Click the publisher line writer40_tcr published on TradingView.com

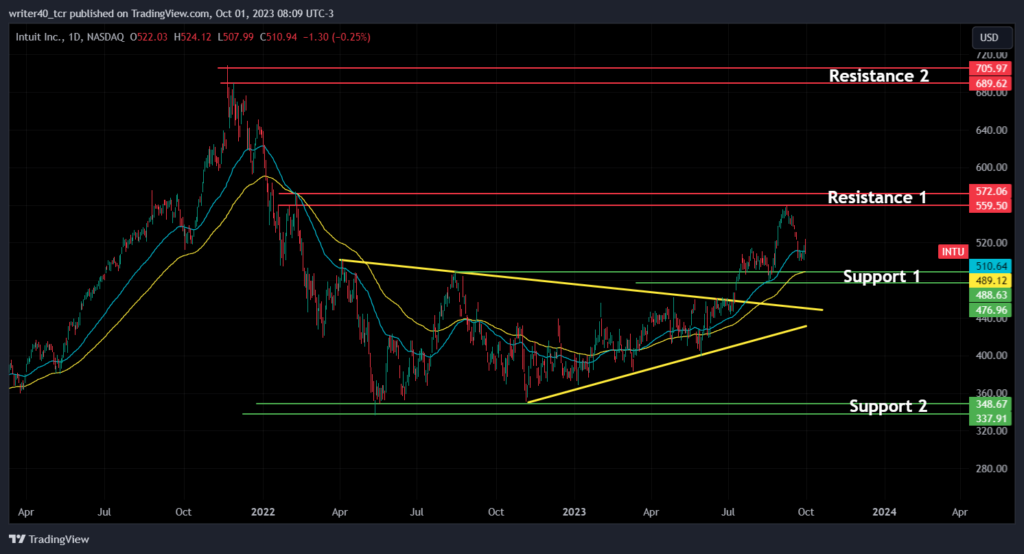tap(110, 14)
